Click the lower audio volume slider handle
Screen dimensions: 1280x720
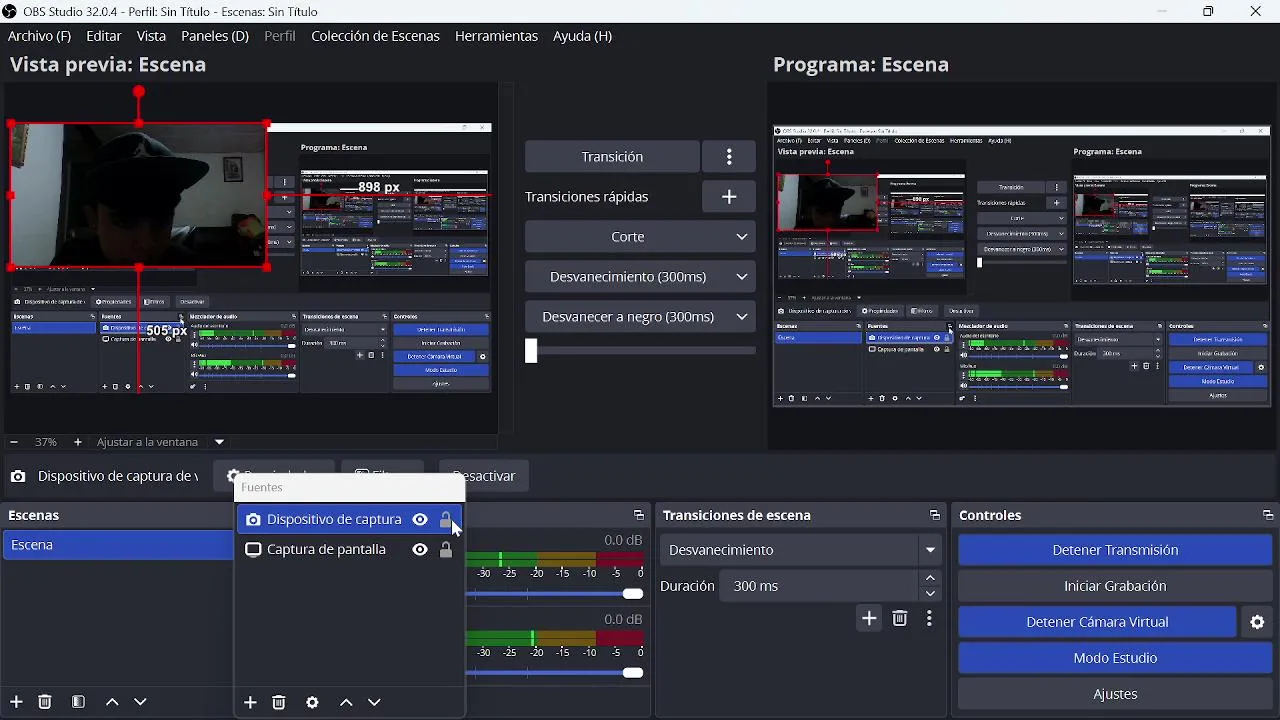(632, 673)
